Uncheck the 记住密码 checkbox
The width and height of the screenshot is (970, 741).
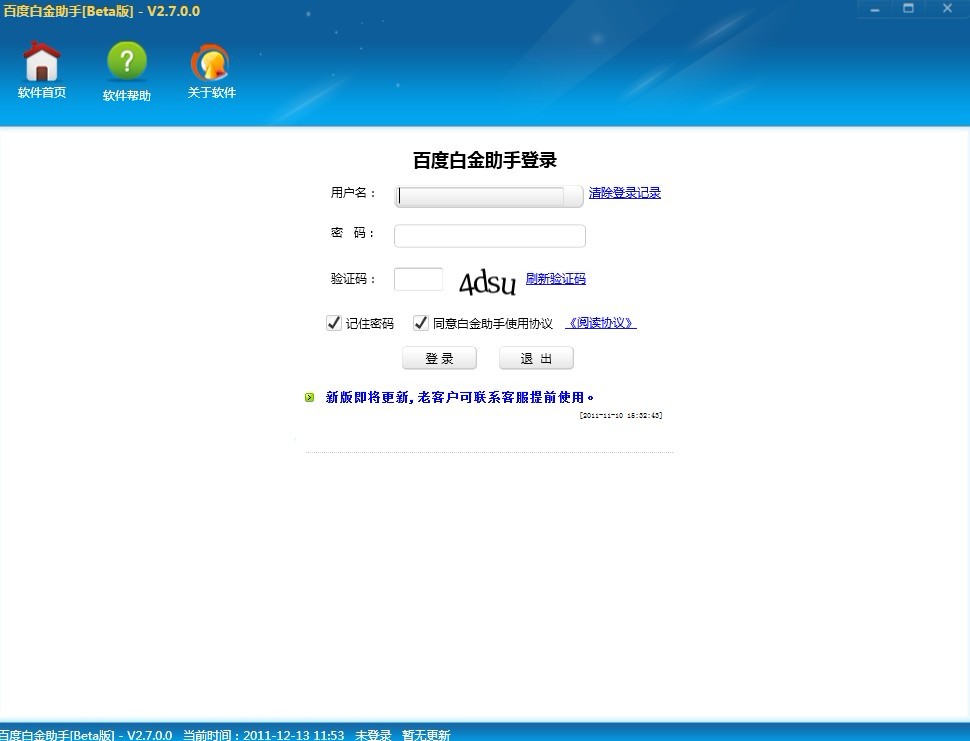(x=334, y=323)
